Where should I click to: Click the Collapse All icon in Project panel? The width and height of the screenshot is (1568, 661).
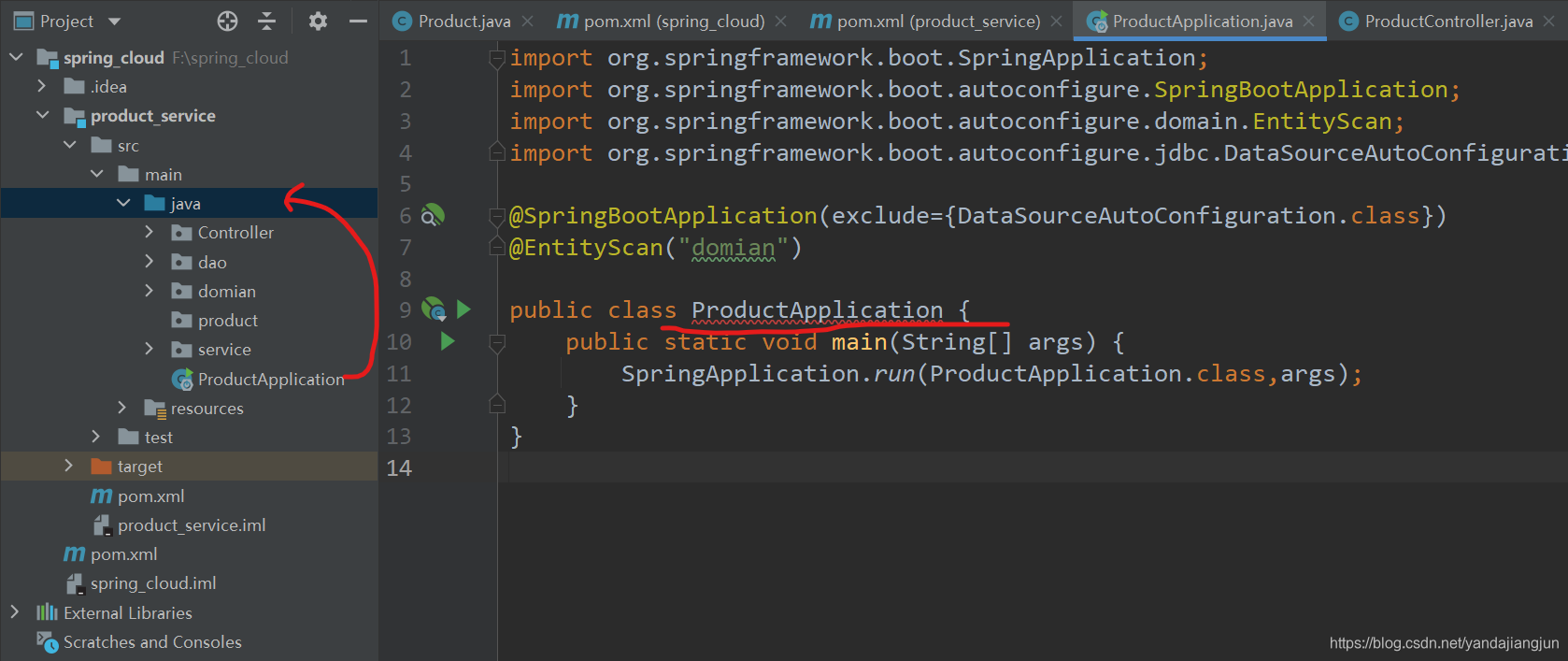[267, 21]
